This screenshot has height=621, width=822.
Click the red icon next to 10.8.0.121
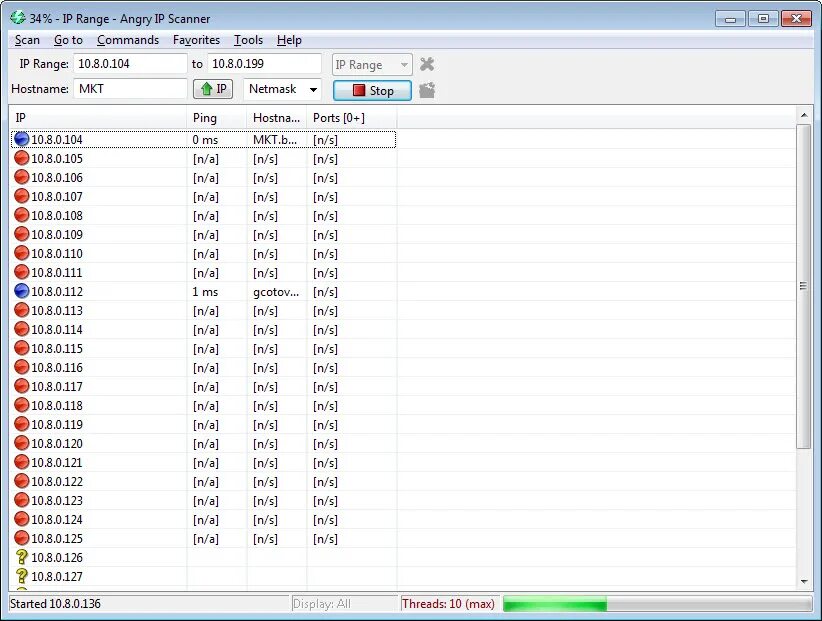coord(21,462)
